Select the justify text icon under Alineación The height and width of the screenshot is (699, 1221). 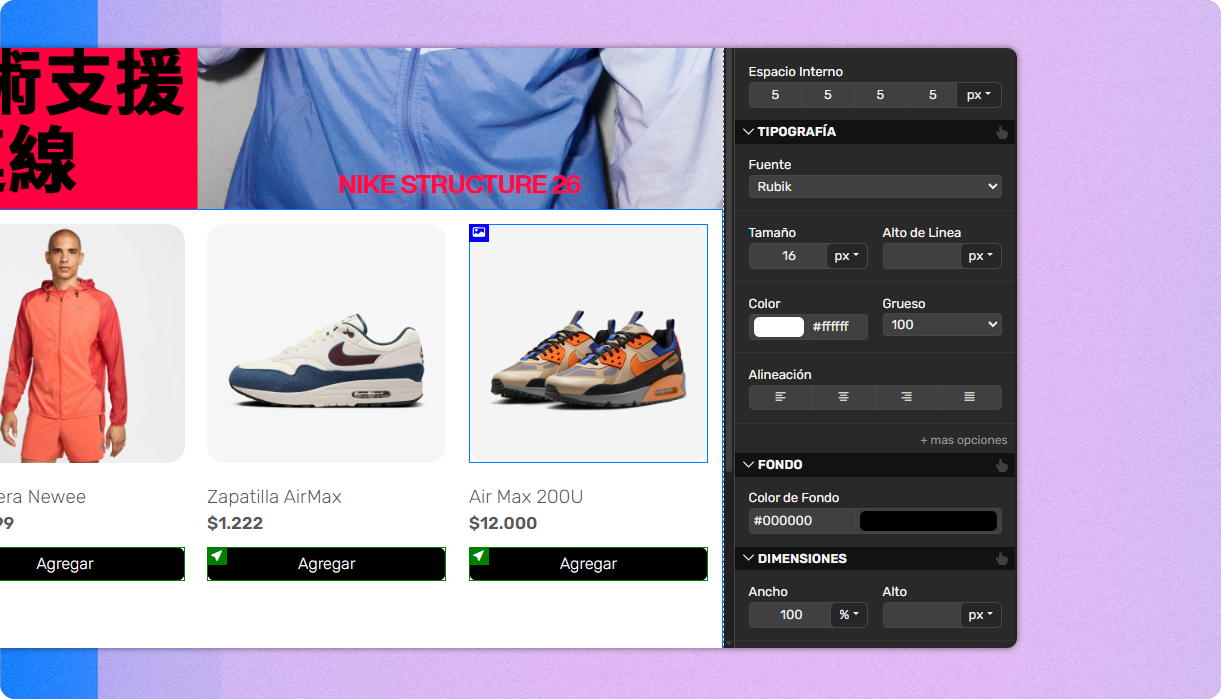tap(970, 397)
